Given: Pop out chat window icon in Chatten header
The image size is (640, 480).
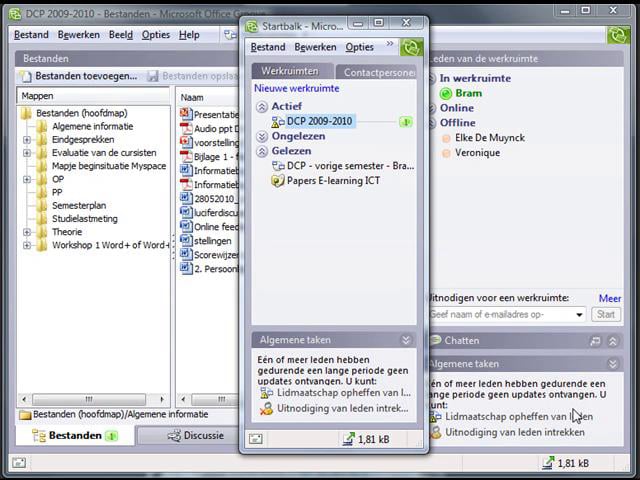Looking at the screenshot, I should click(x=596, y=341).
